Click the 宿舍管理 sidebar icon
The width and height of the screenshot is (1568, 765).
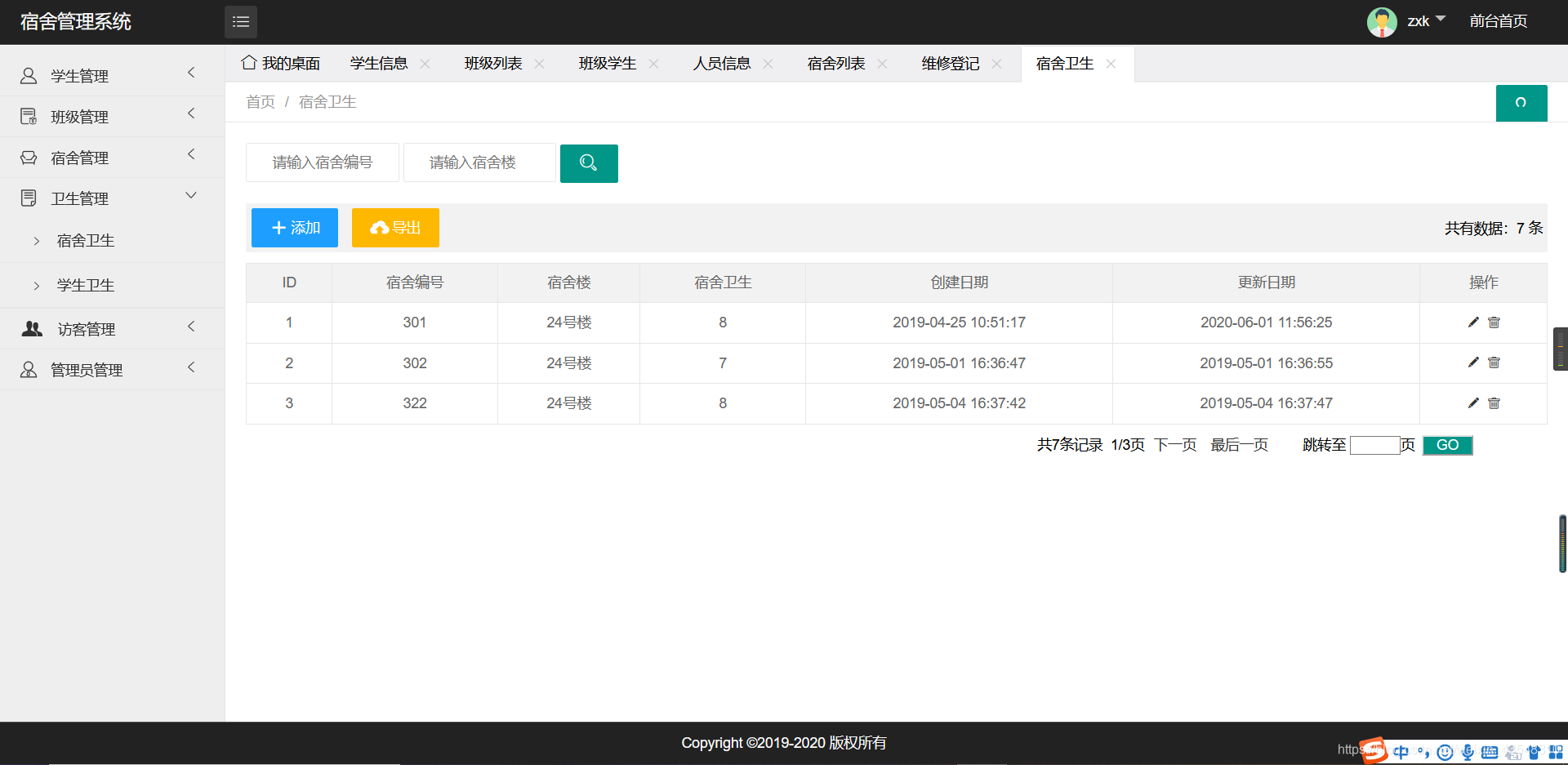point(29,158)
